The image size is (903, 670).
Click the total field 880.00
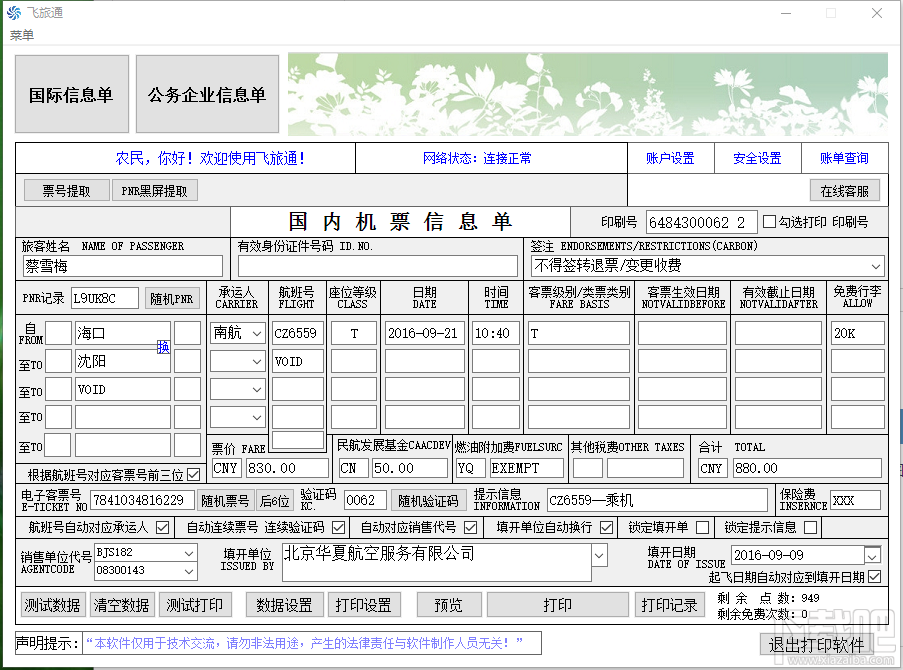click(x=807, y=468)
